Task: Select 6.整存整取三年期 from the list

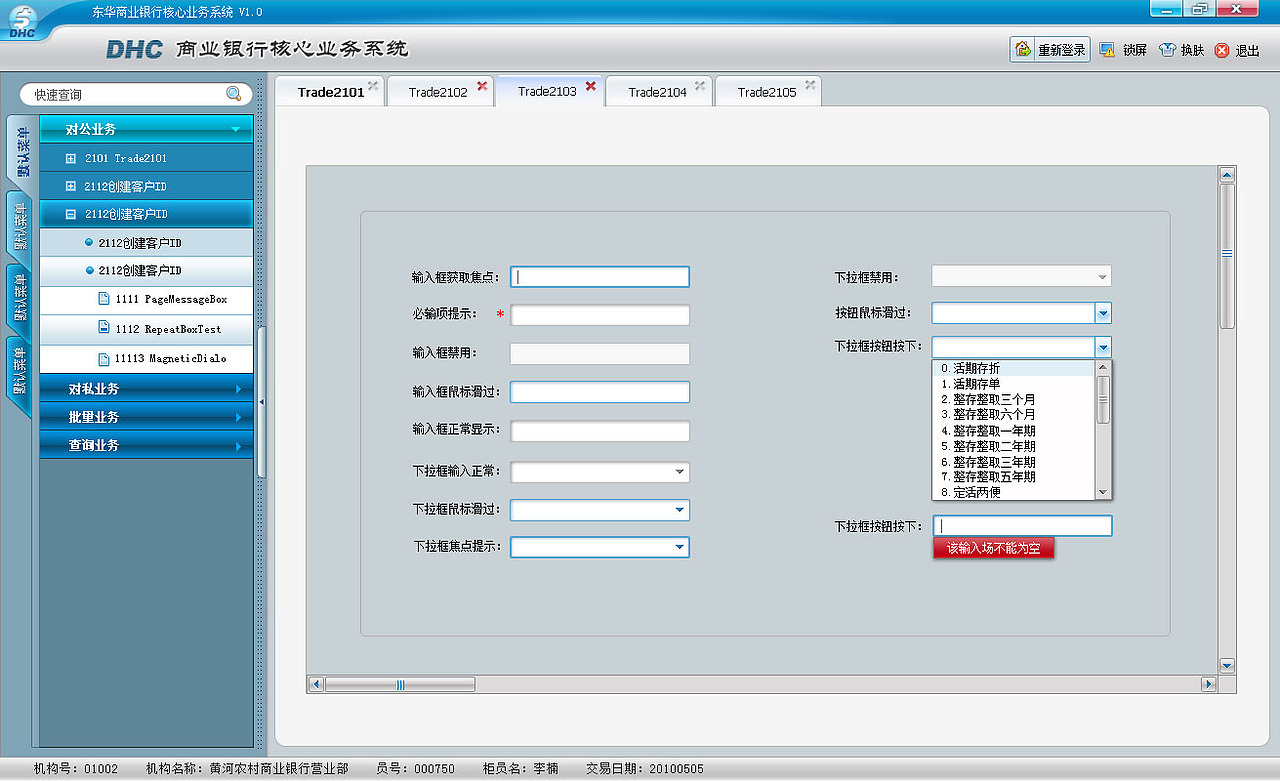Action: (x=1014, y=462)
